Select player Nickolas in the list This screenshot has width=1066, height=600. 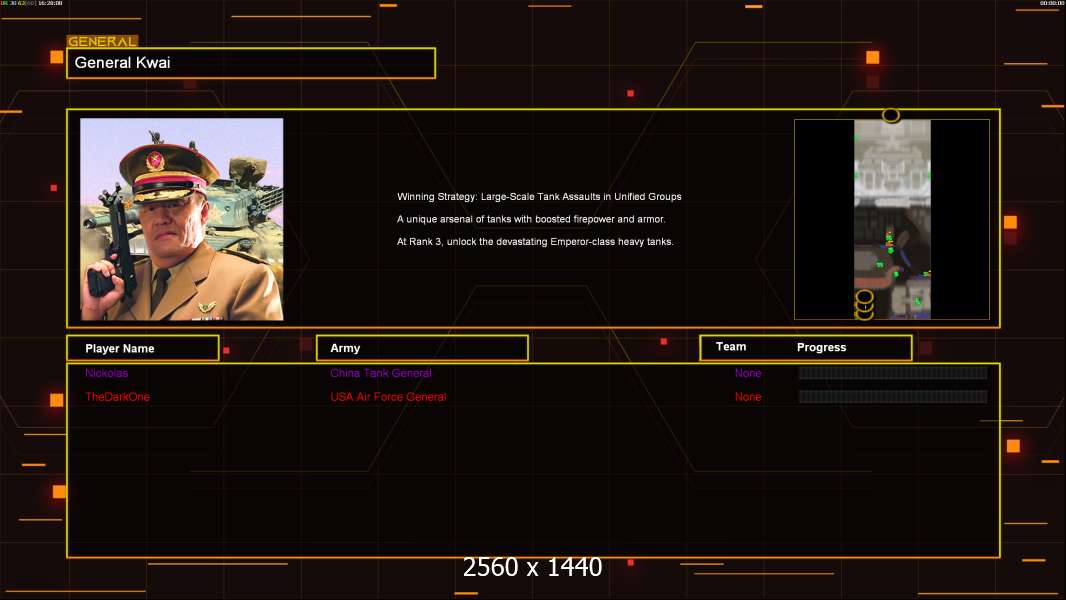pos(107,373)
